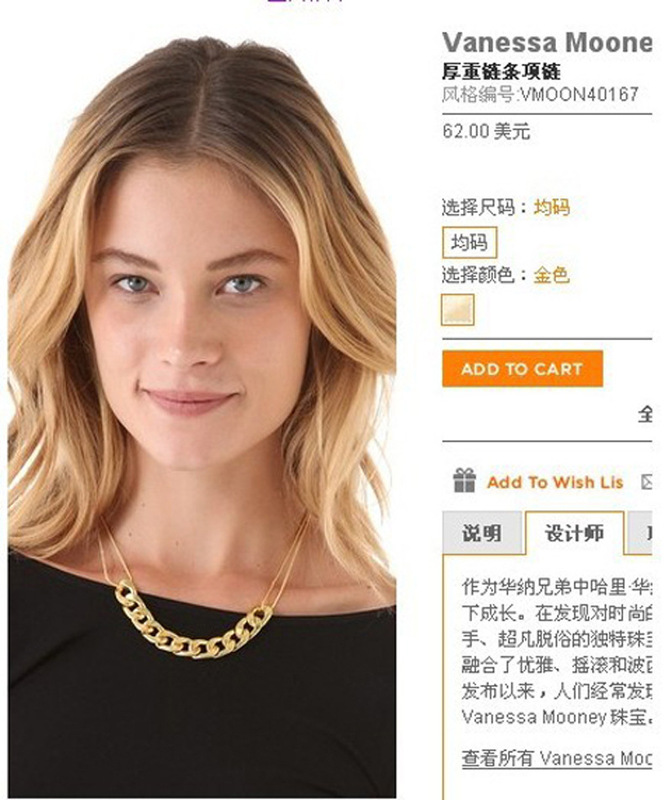Open the partially hidden third tab
This screenshot has height=800, width=672.
click(x=640, y=533)
